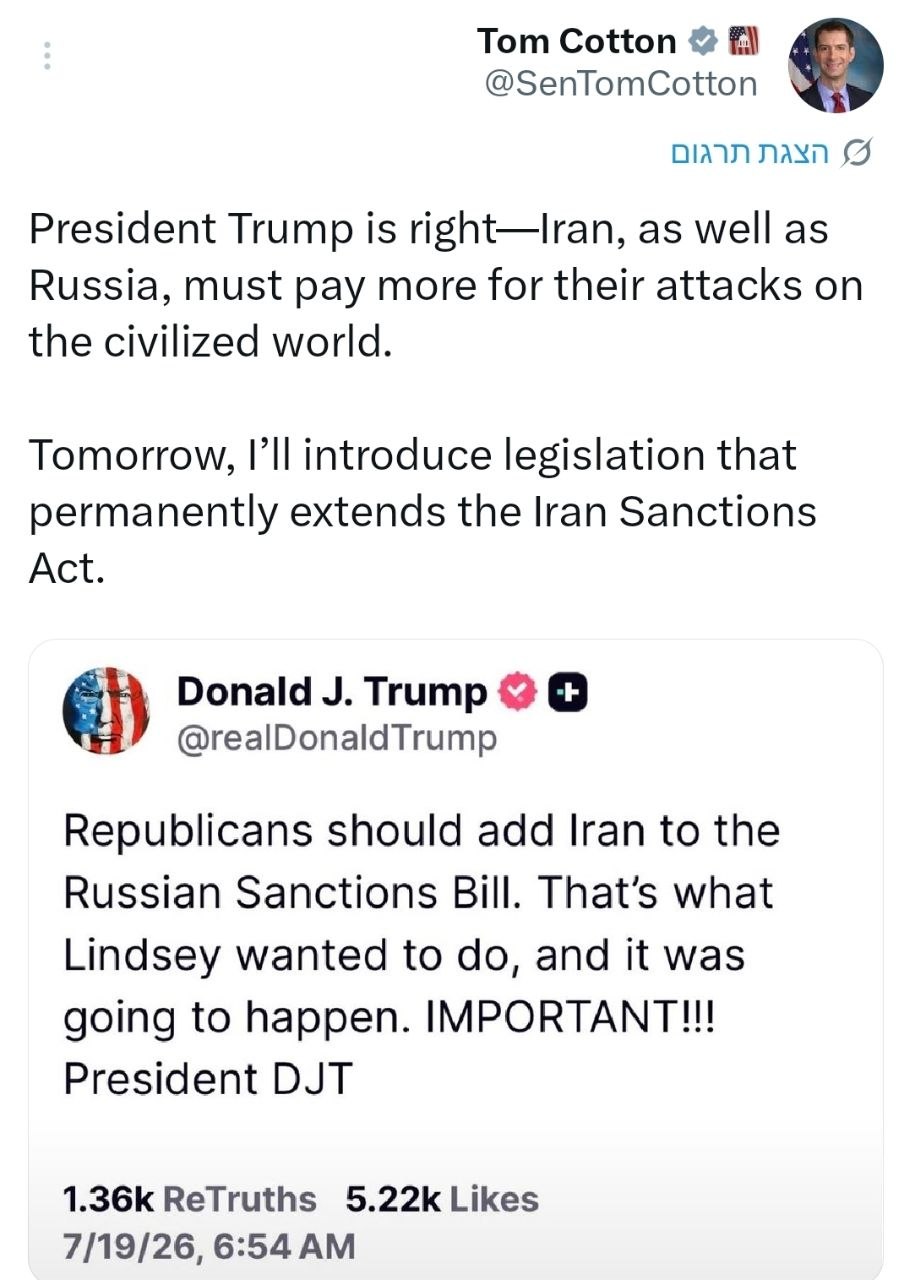Click the Donald J. Trump name
This screenshot has width=912, height=1280.
tap(332, 692)
